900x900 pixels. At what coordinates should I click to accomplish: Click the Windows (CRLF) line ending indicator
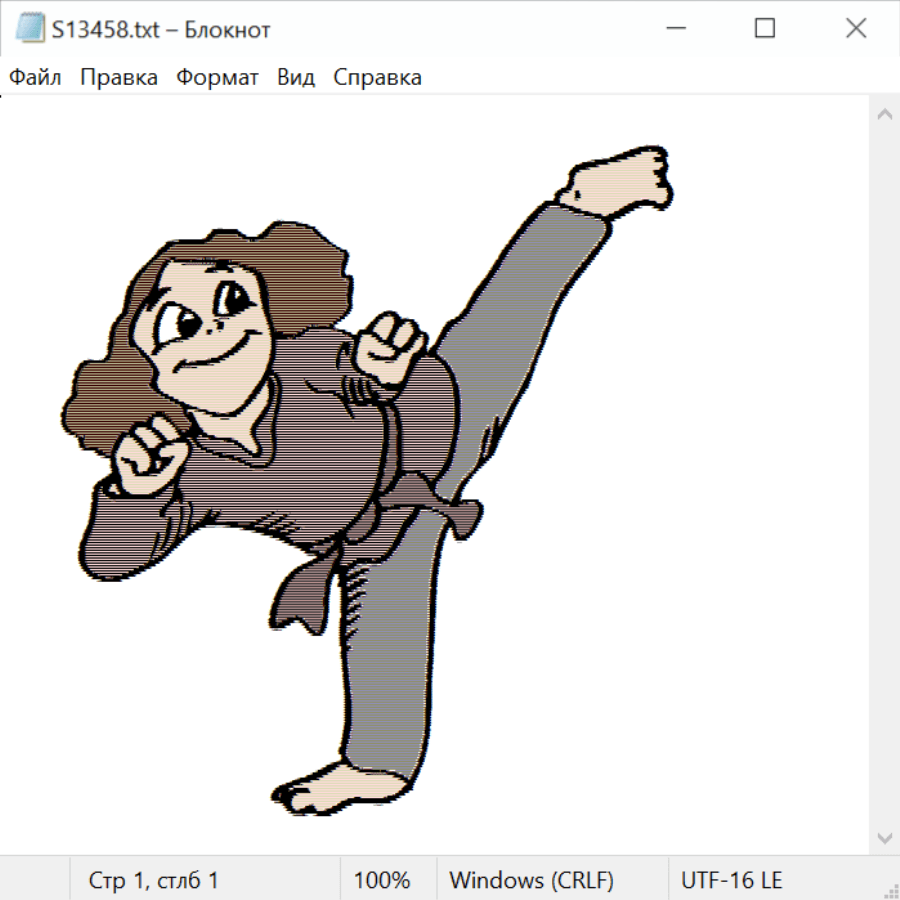[531, 880]
